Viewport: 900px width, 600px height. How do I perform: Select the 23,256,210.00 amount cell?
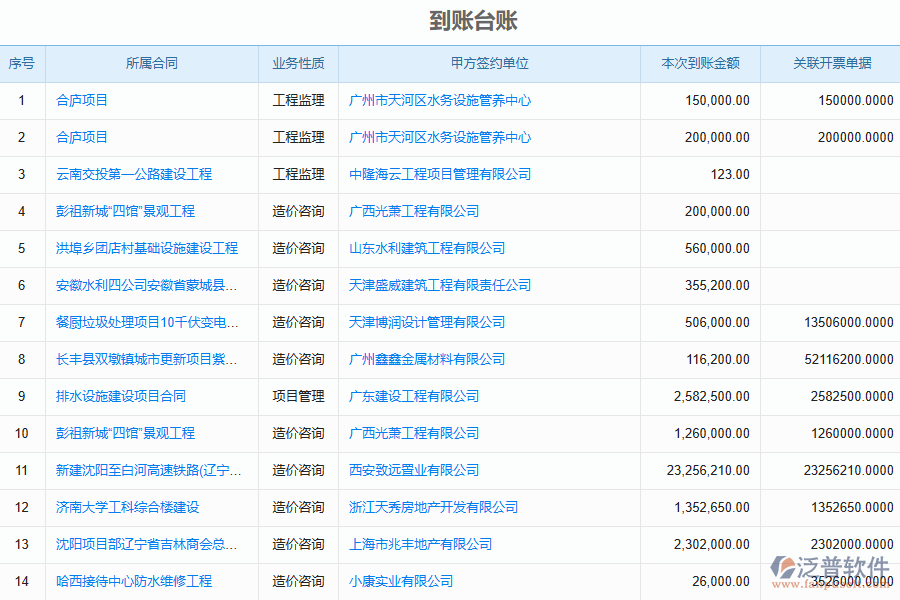pyautogui.click(x=707, y=470)
